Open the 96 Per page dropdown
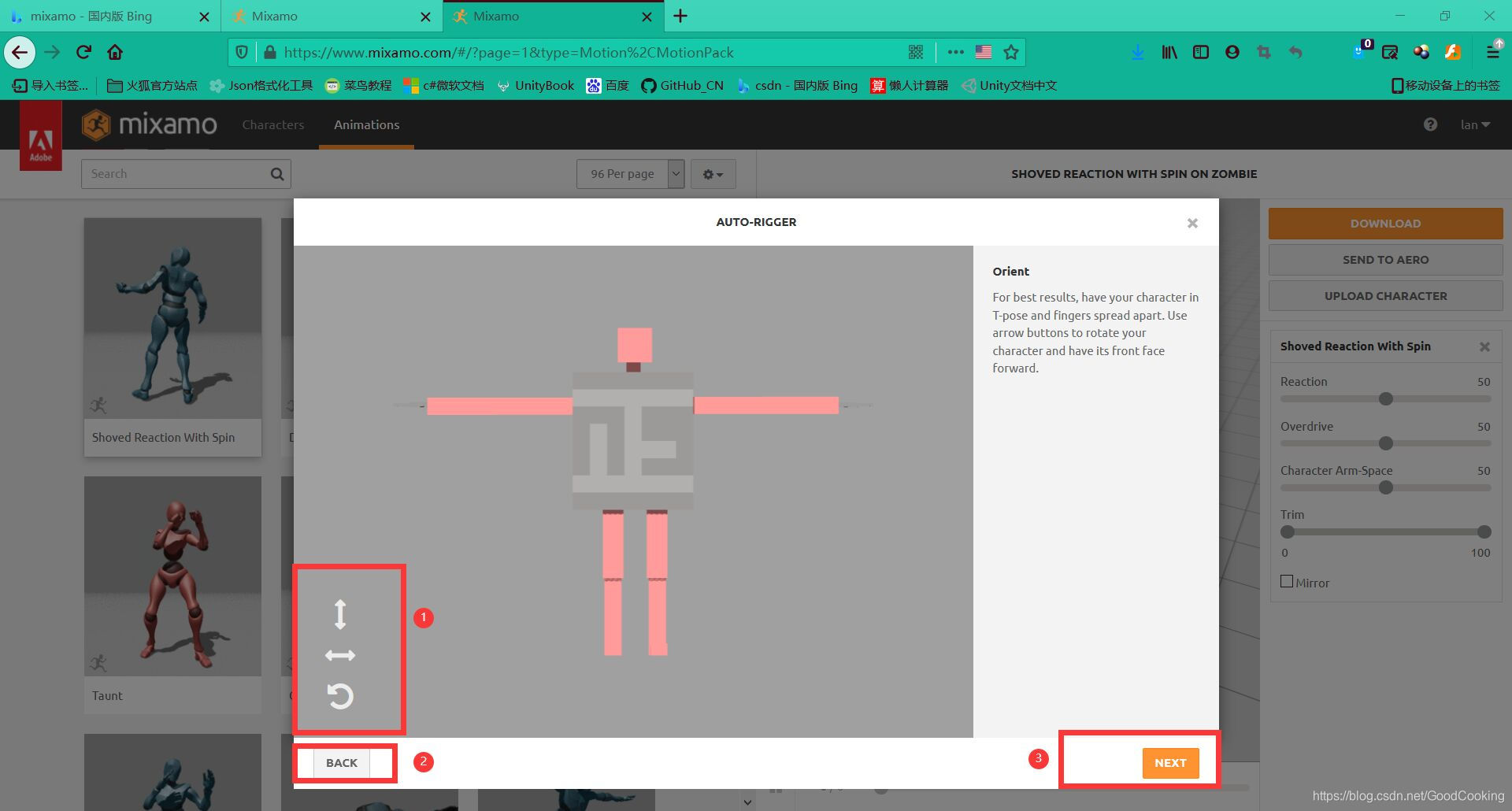Image resolution: width=1512 pixels, height=811 pixels. point(630,174)
